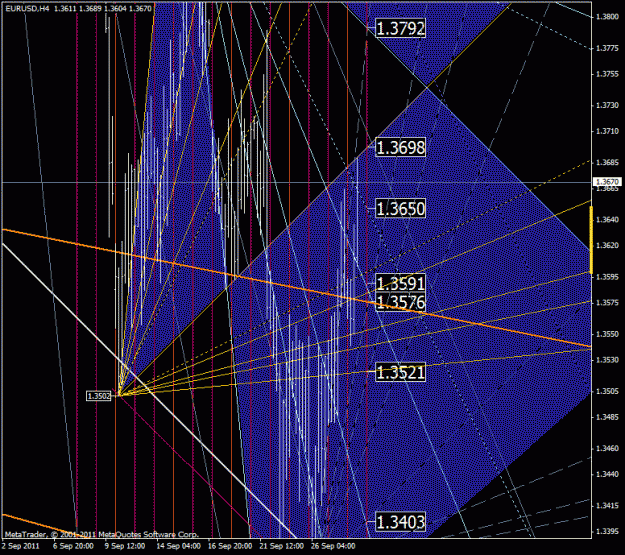Click the 1.3792 price level label
This screenshot has height=555, width=625.
tap(401, 28)
